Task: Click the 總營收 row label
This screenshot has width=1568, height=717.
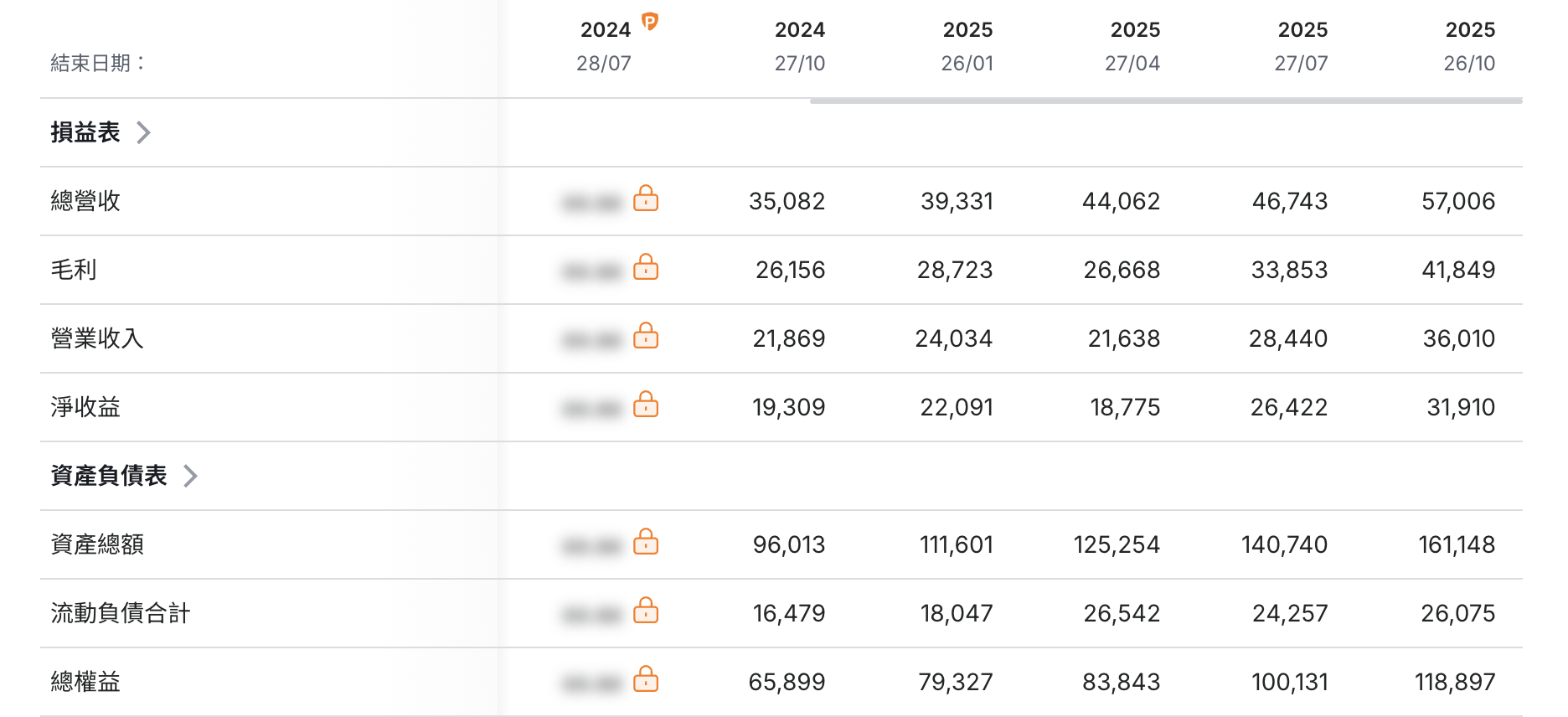Action: point(85,201)
